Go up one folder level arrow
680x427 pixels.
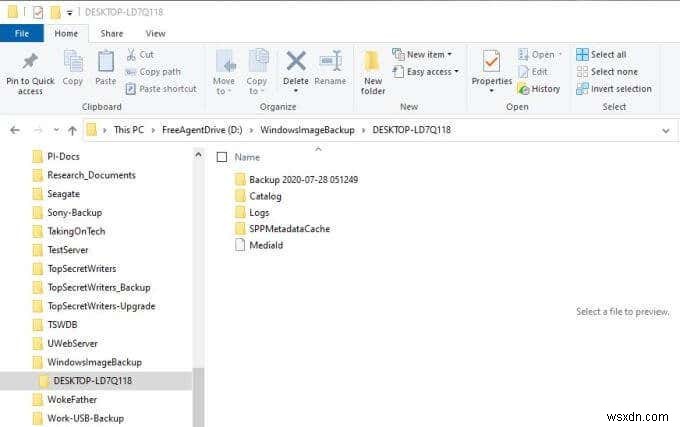point(72,130)
